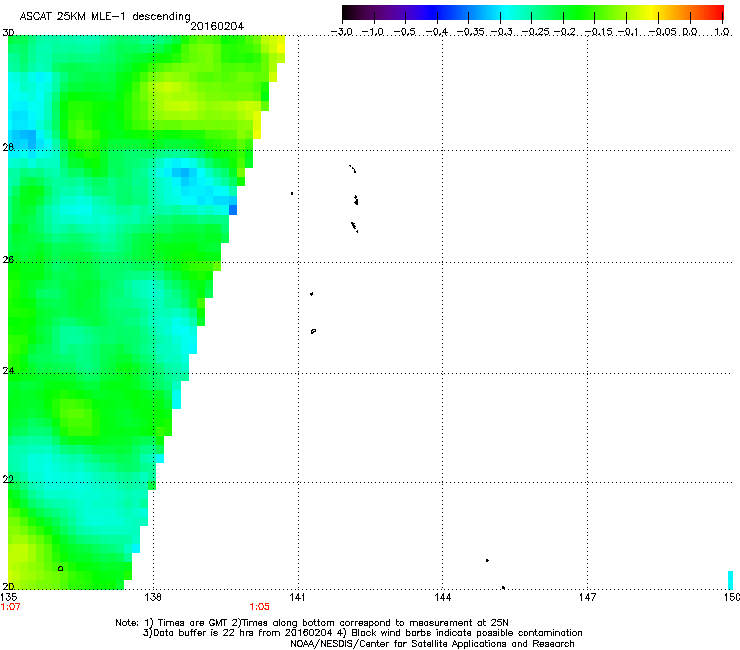The image size is (740, 650).
Task: Click the latitude label 22
Action: click(x=8, y=479)
